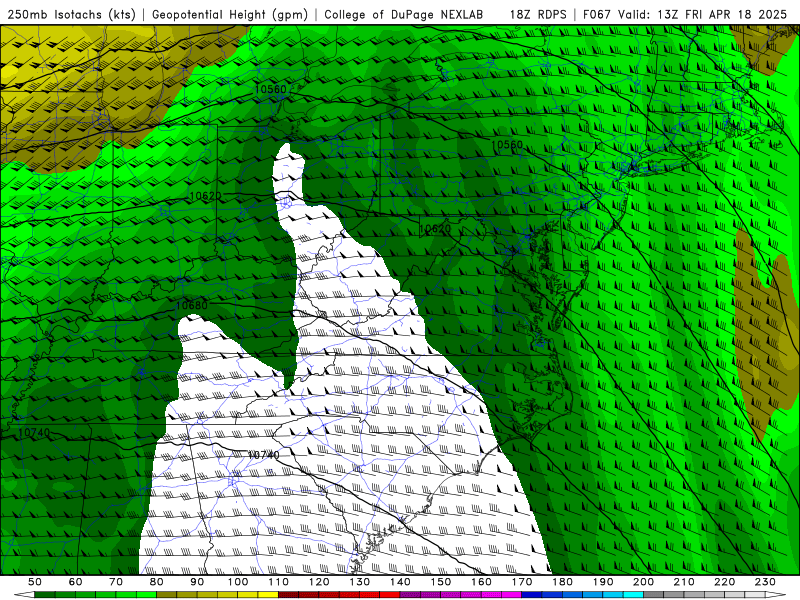Click the 220 value on the color scale
The width and height of the screenshot is (800, 600).
[x=725, y=582]
